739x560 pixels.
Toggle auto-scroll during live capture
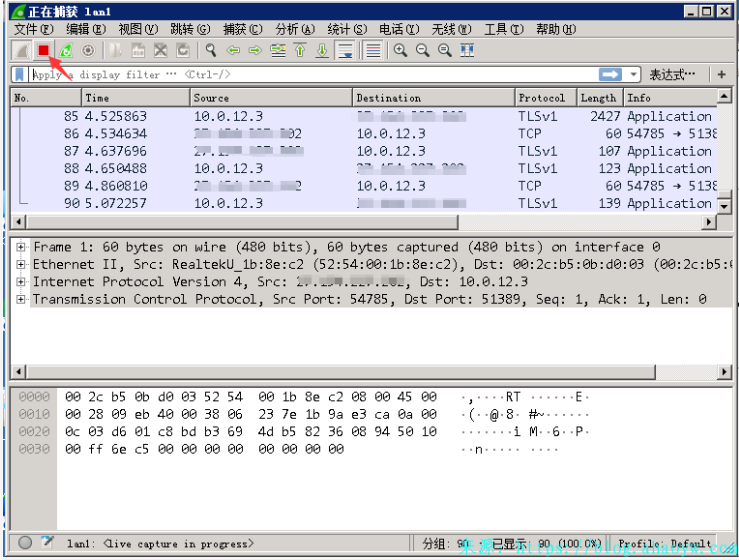[345, 50]
